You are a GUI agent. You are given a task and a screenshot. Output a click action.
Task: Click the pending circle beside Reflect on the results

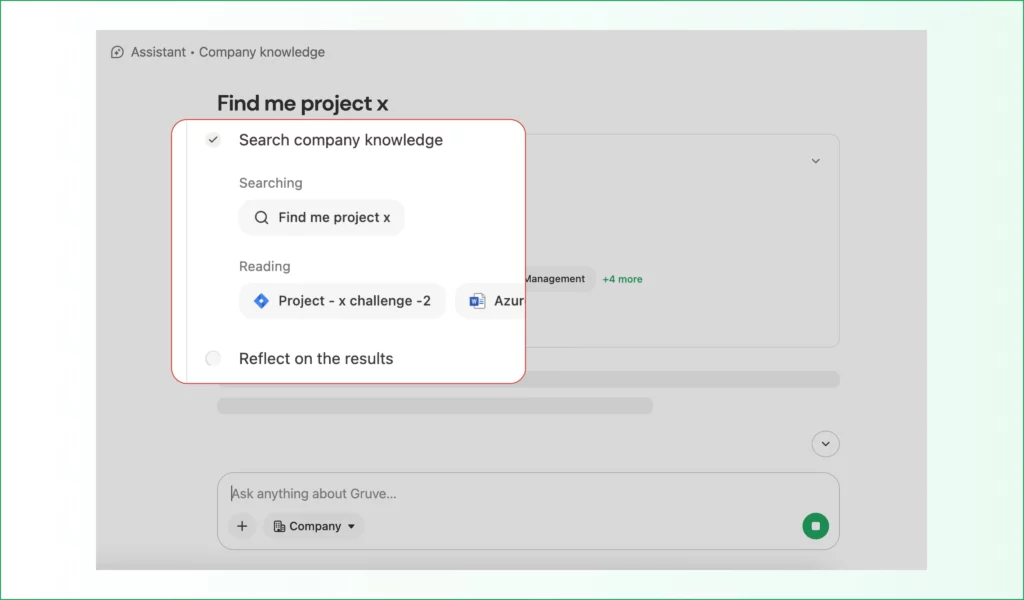[213, 358]
